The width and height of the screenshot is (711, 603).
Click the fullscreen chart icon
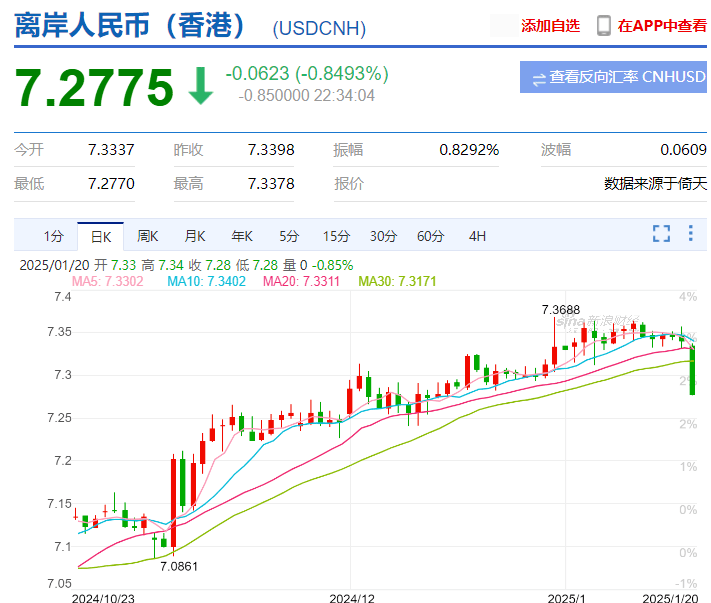[661, 233]
